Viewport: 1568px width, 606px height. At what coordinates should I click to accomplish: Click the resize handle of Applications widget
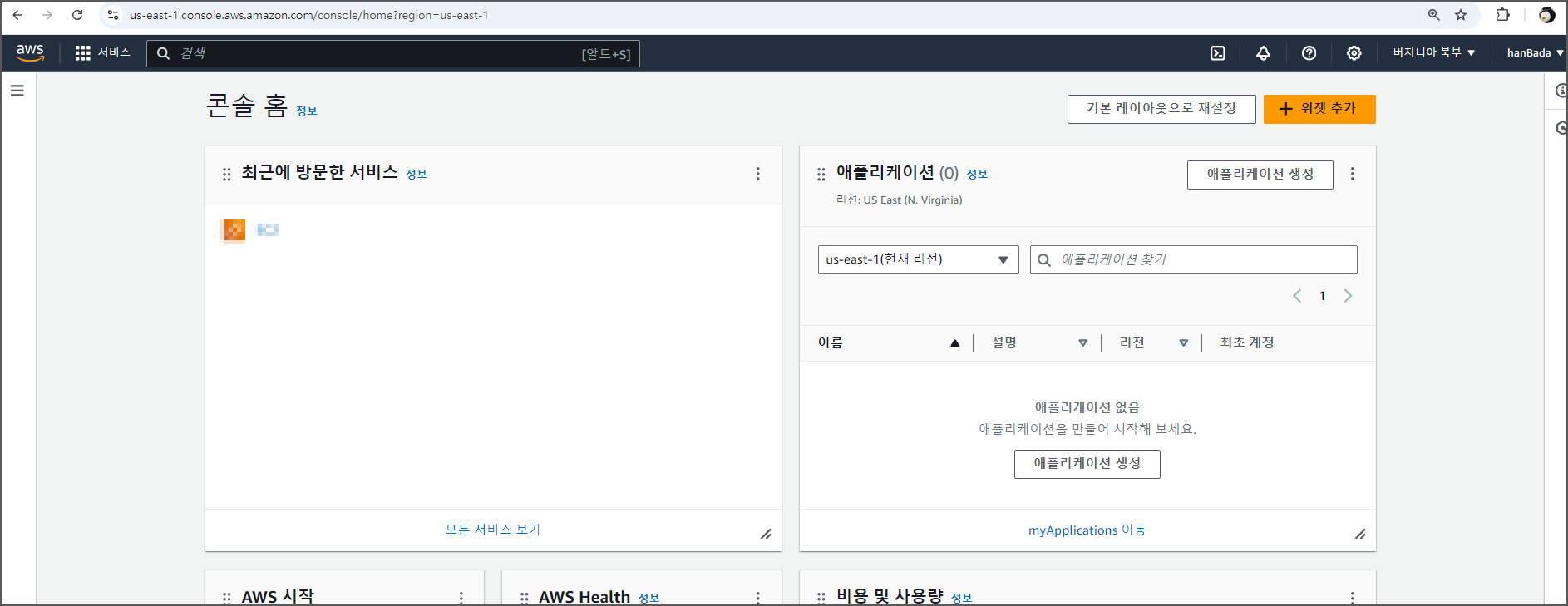(1360, 534)
